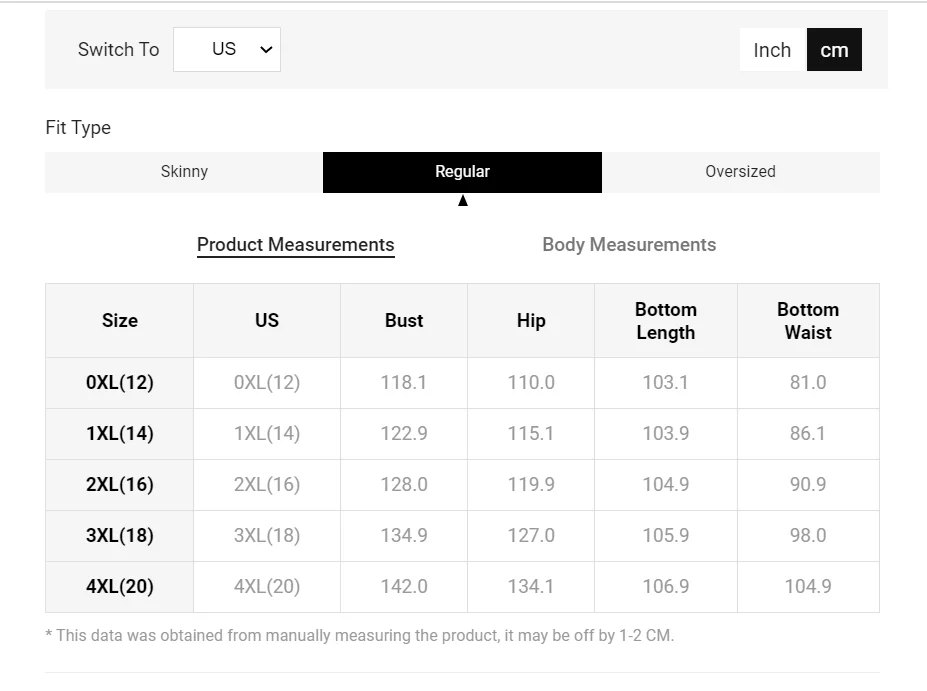Pick the Oversized fit type
Viewport: 927px width, 691px height.
(x=740, y=172)
